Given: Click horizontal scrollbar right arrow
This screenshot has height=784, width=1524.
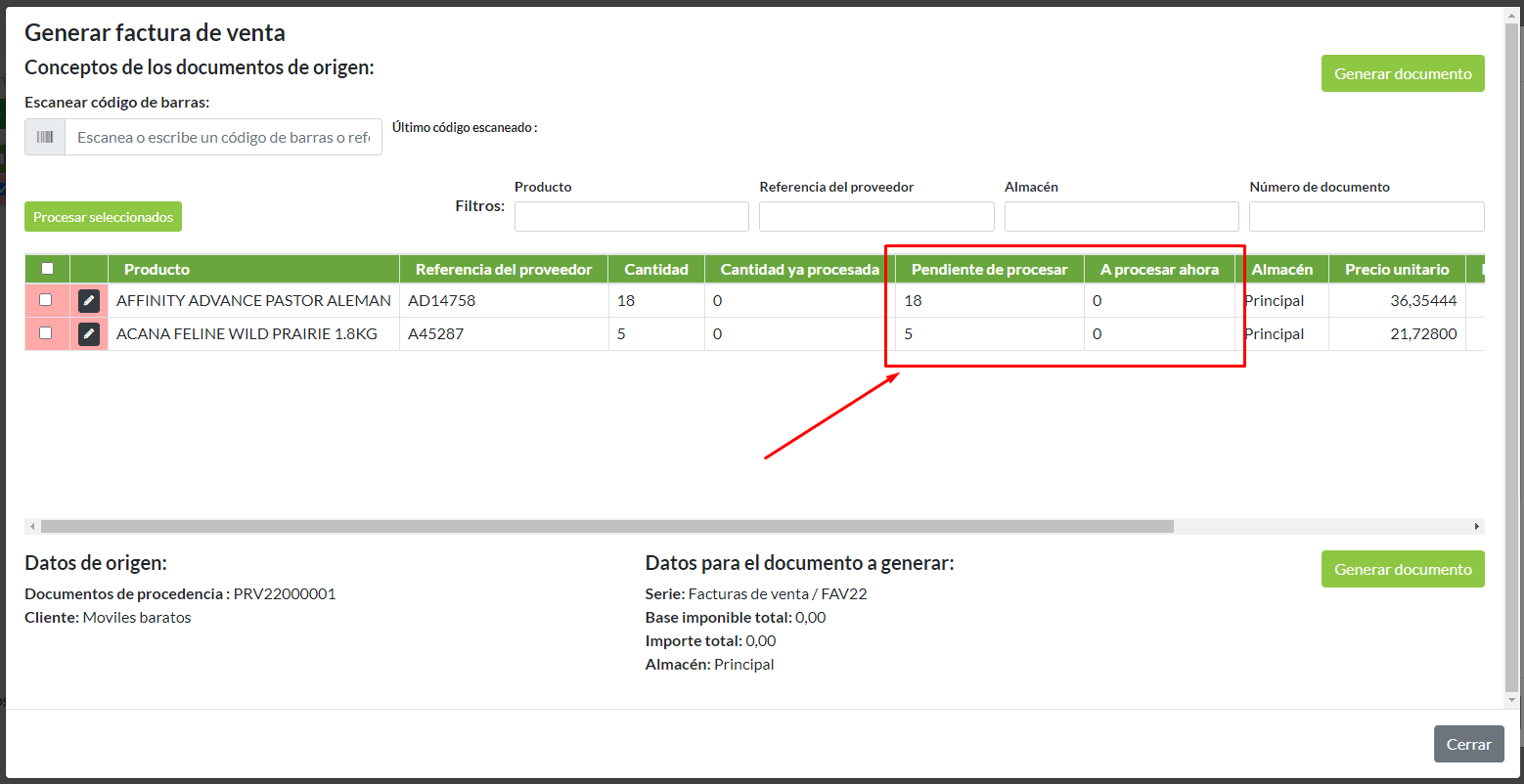Looking at the screenshot, I should pyautogui.click(x=1476, y=527).
